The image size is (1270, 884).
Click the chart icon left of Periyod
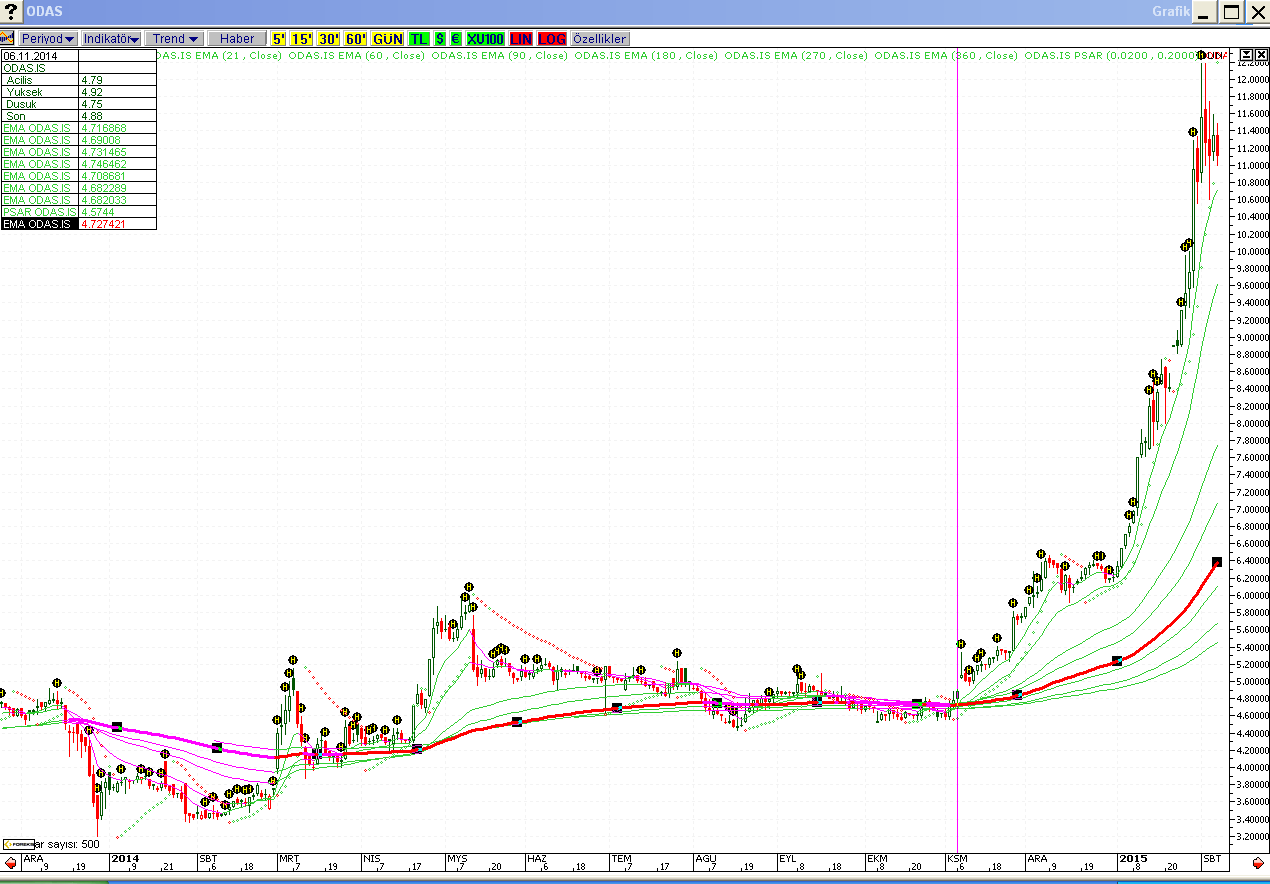[7, 38]
